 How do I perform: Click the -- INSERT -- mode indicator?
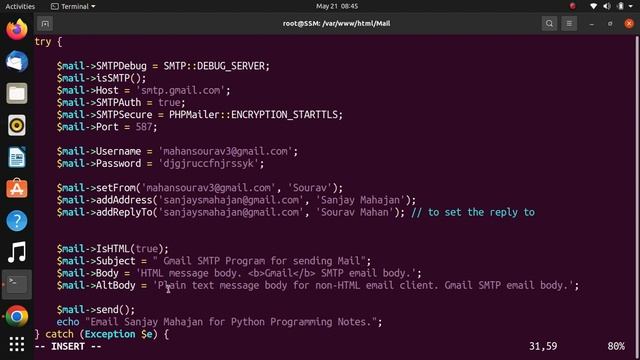[68, 347]
